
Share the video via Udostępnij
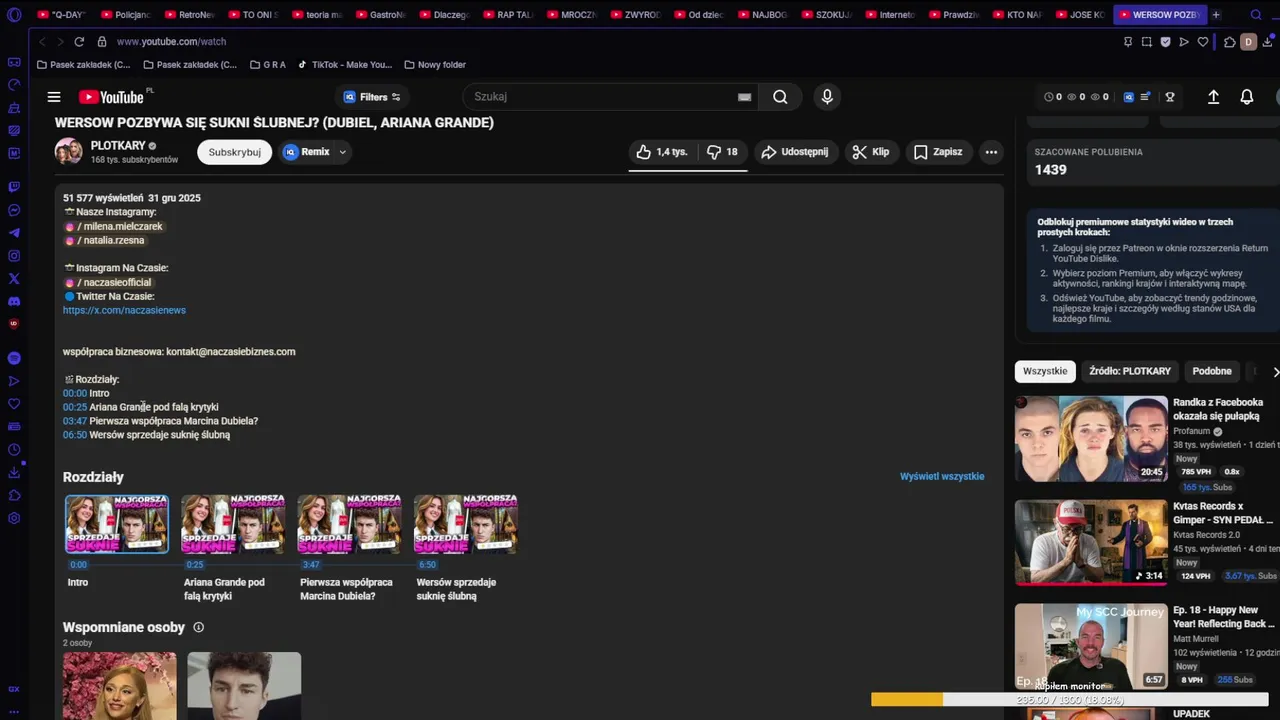[795, 152]
